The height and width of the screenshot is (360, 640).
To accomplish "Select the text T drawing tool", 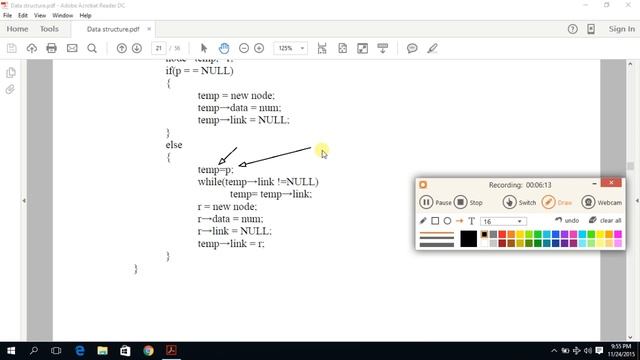I will pyautogui.click(x=471, y=221).
